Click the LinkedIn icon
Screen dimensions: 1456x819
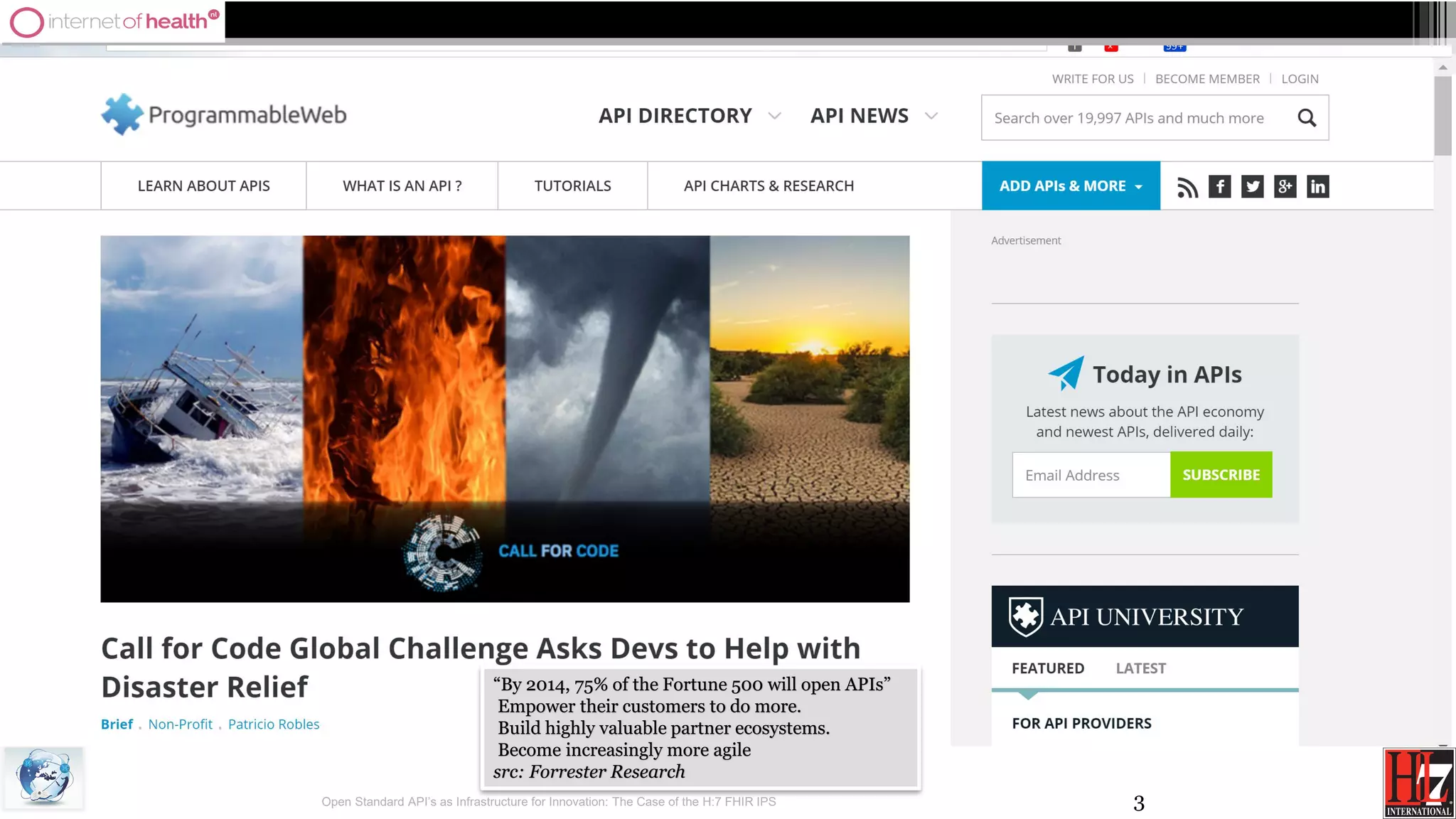(1317, 187)
